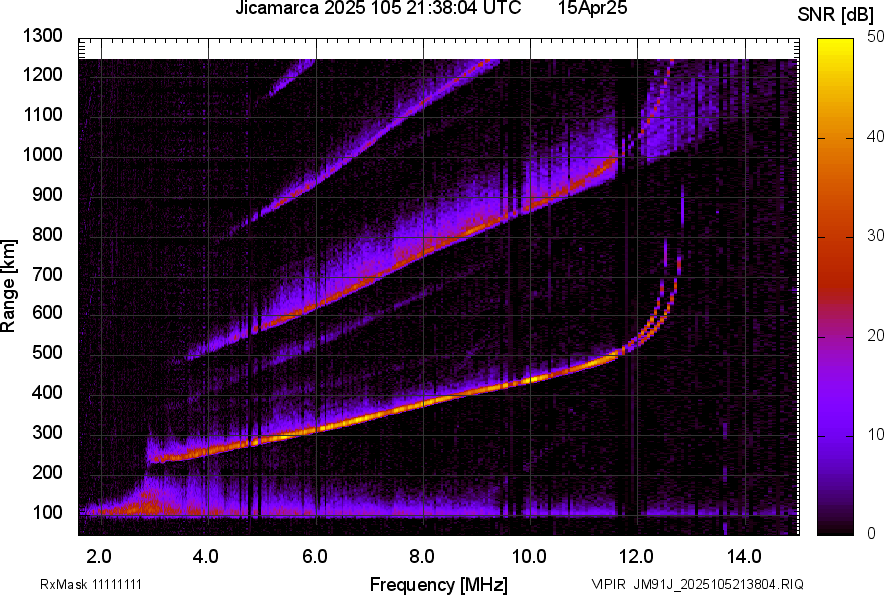The width and height of the screenshot is (884, 595).
Task: Click the Frequency [MHz] axis label
Action: [439, 584]
